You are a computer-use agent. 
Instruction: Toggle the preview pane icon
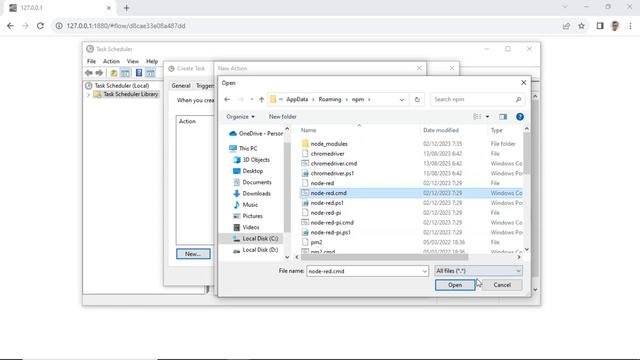503,117
